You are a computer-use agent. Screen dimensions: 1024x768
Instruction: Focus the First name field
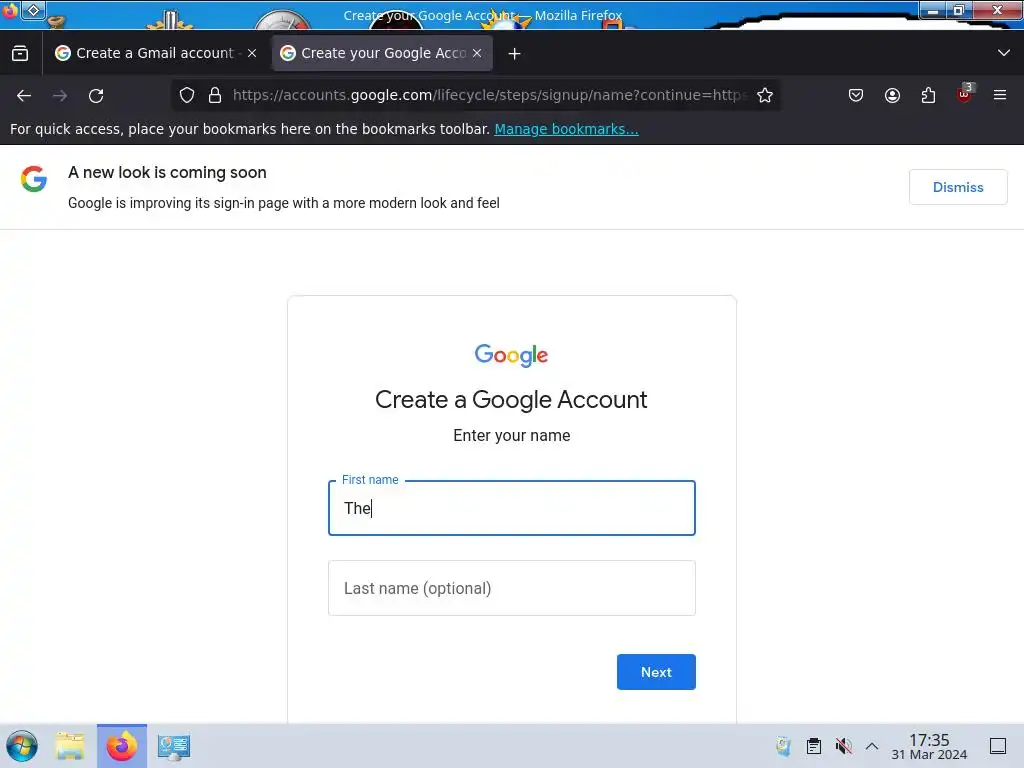pos(512,508)
